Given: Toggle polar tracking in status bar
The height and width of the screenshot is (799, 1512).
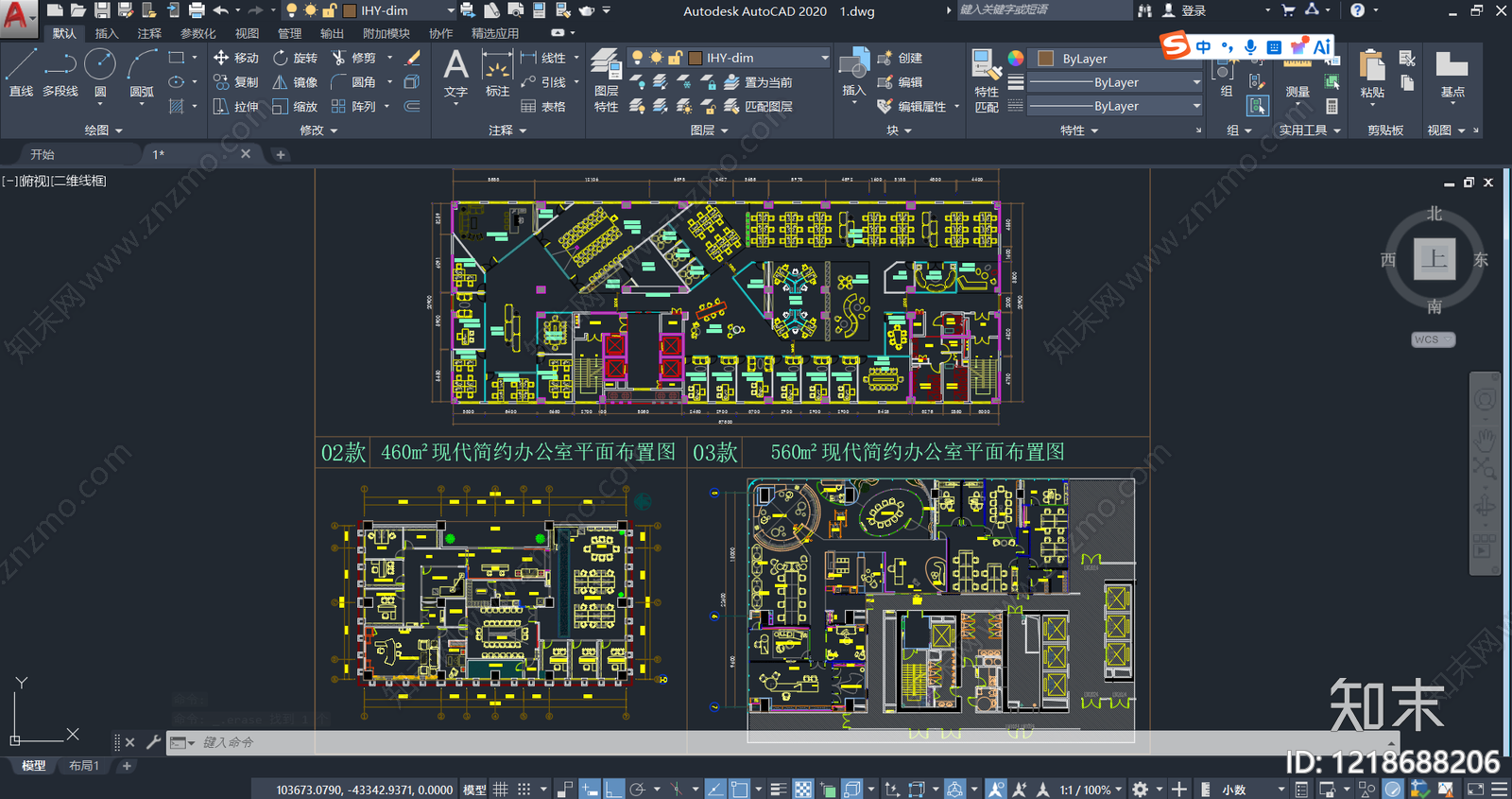Looking at the screenshot, I should tap(638, 790).
